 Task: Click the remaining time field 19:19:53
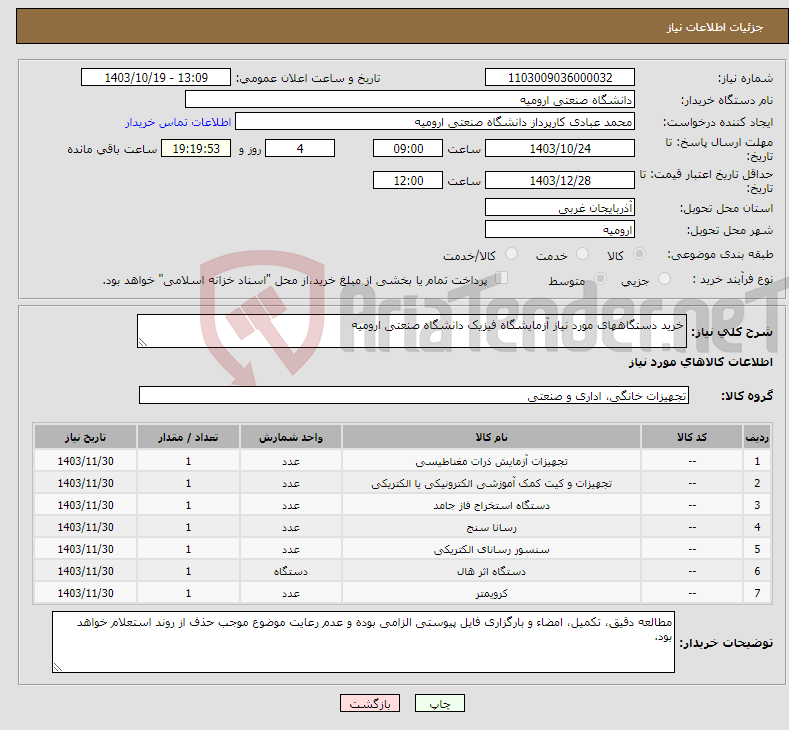[x=196, y=148]
